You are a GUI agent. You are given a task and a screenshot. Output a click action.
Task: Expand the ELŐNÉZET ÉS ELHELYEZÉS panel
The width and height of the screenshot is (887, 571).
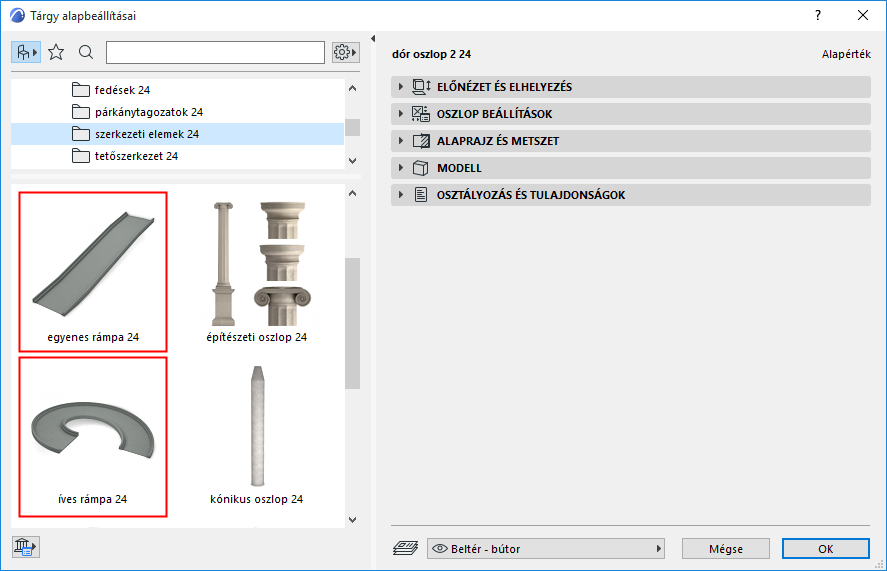[x=631, y=87]
